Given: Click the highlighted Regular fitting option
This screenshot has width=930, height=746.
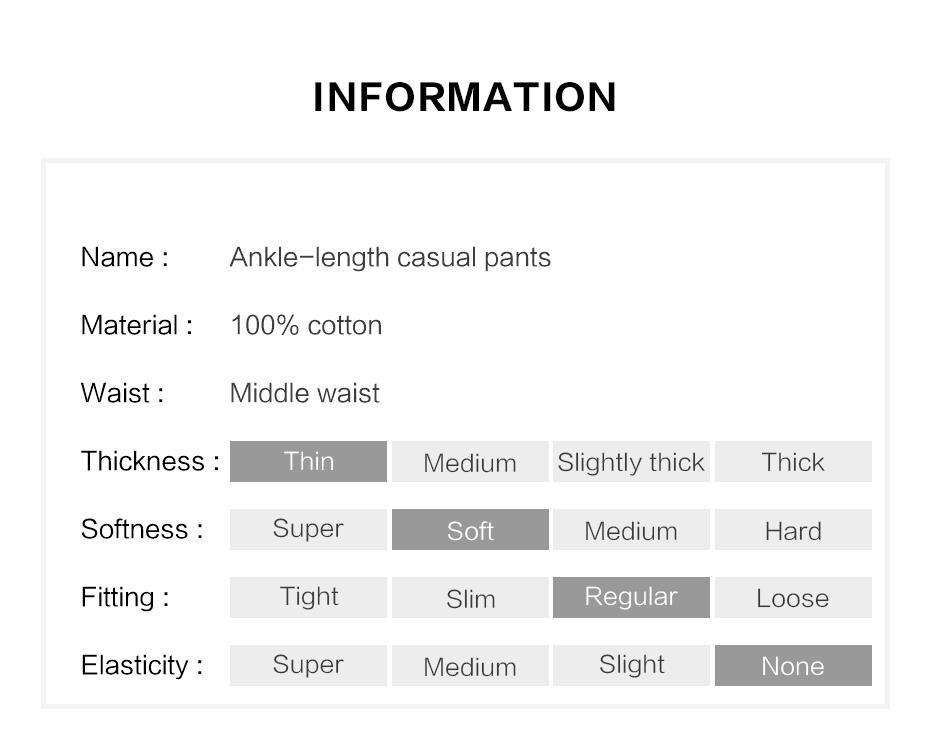Looking at the screenshot, I should pyautogui.click(x=631, y=597).
